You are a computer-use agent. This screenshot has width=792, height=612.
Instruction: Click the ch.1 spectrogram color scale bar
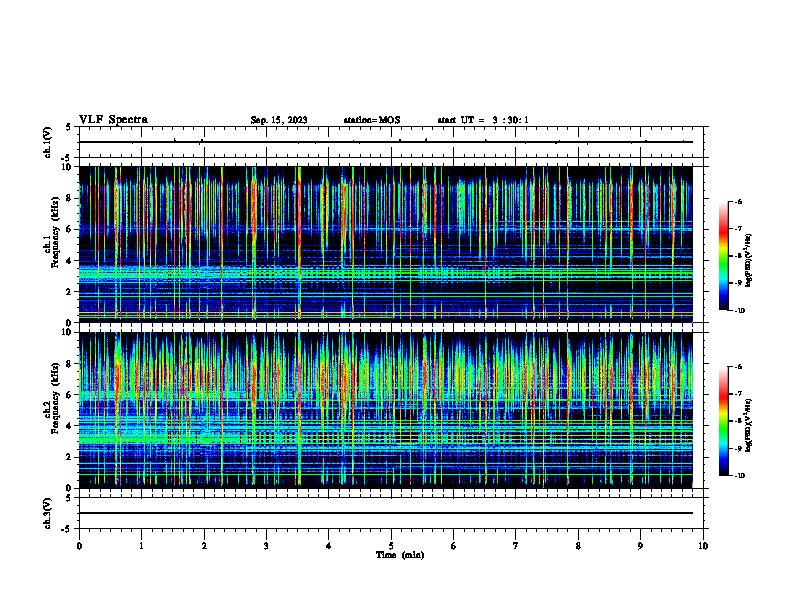click(x=724, y=256)
